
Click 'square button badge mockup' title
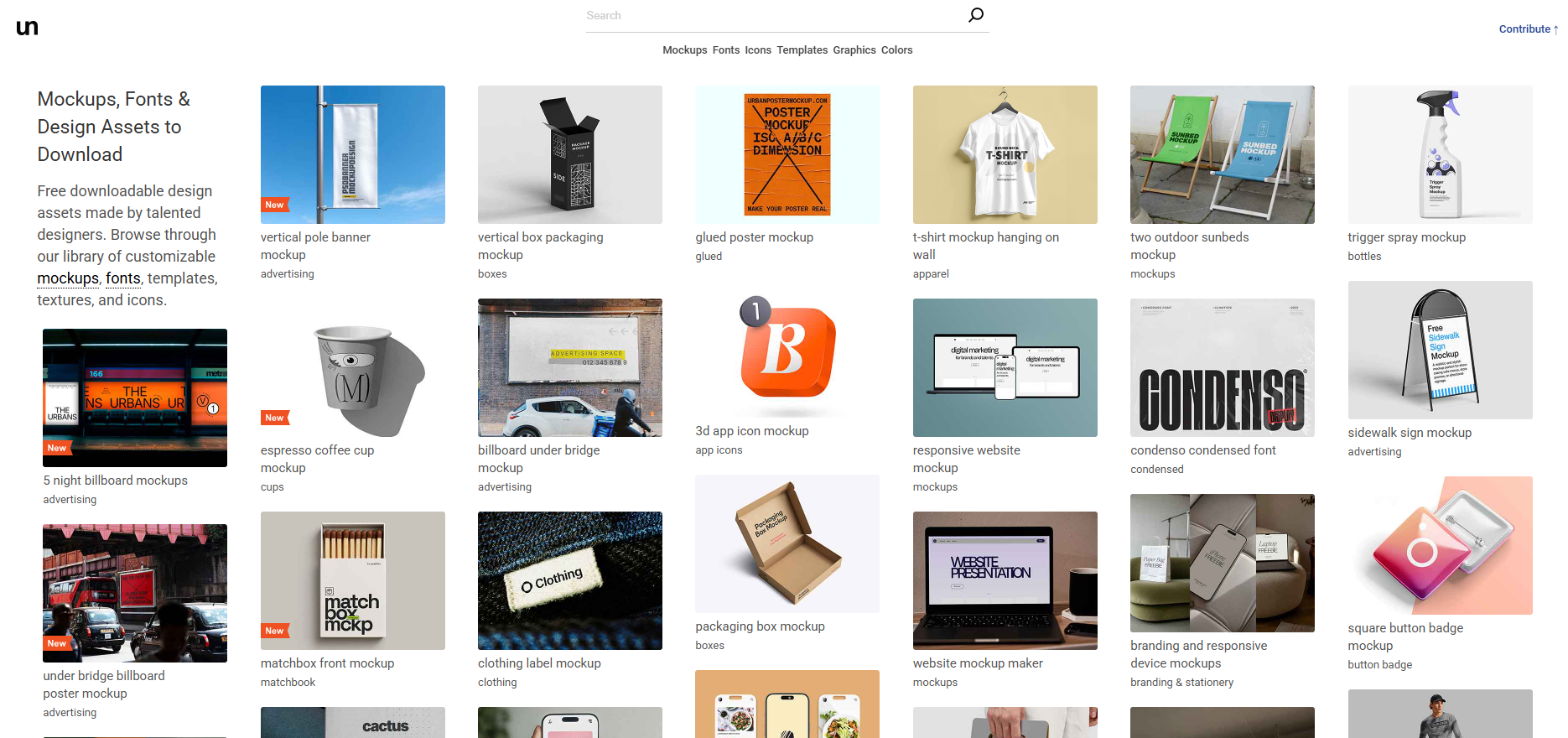(x=1406, y=637)
